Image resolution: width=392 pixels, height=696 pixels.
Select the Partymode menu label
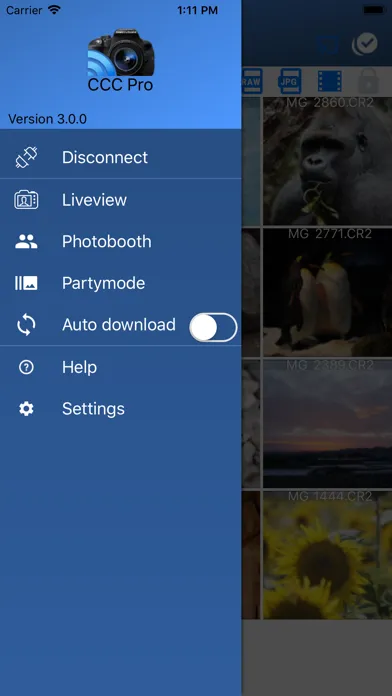103,283
